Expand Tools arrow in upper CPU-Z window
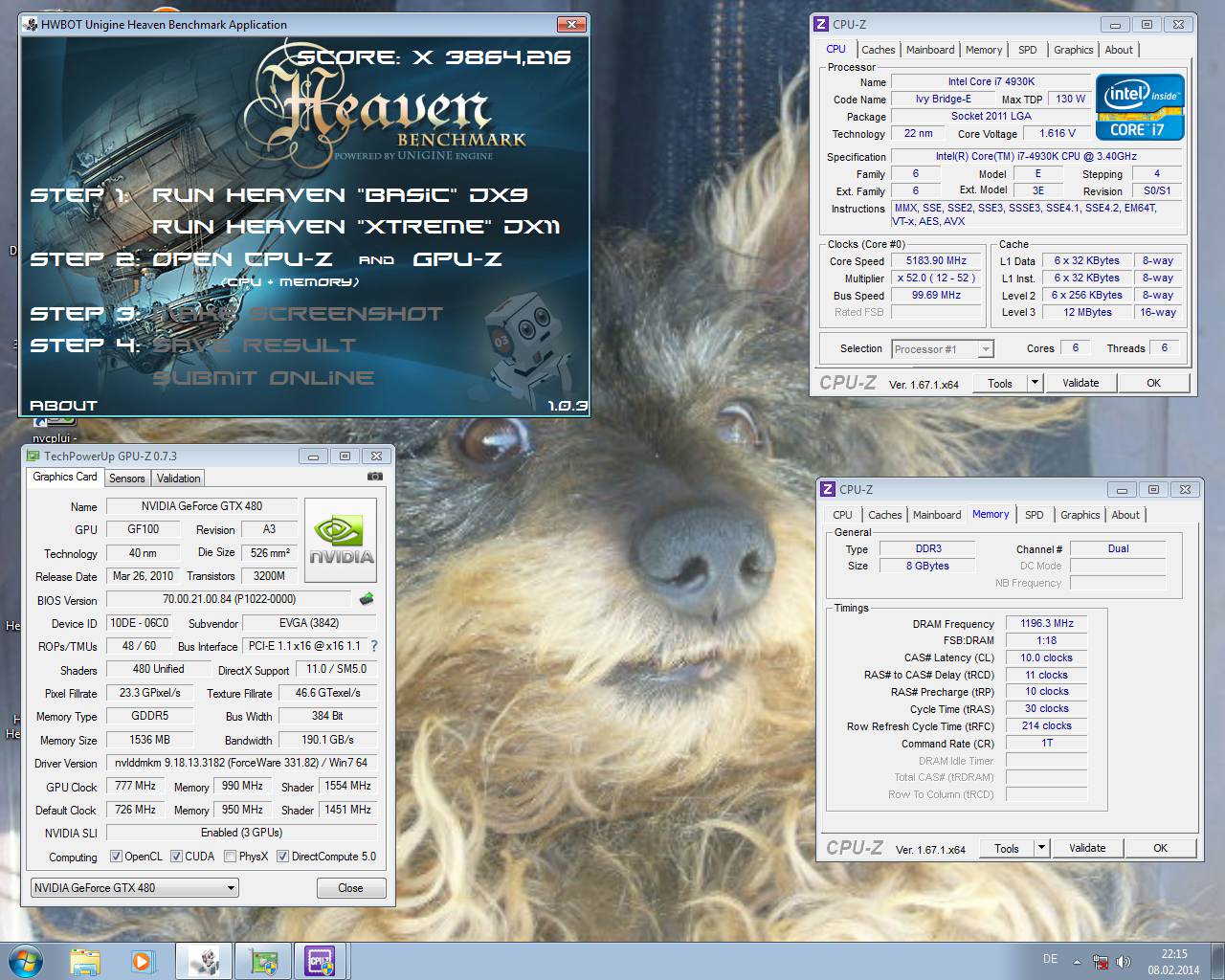The height and width of the screenshot is (980, 1225). pos(1034,383)
